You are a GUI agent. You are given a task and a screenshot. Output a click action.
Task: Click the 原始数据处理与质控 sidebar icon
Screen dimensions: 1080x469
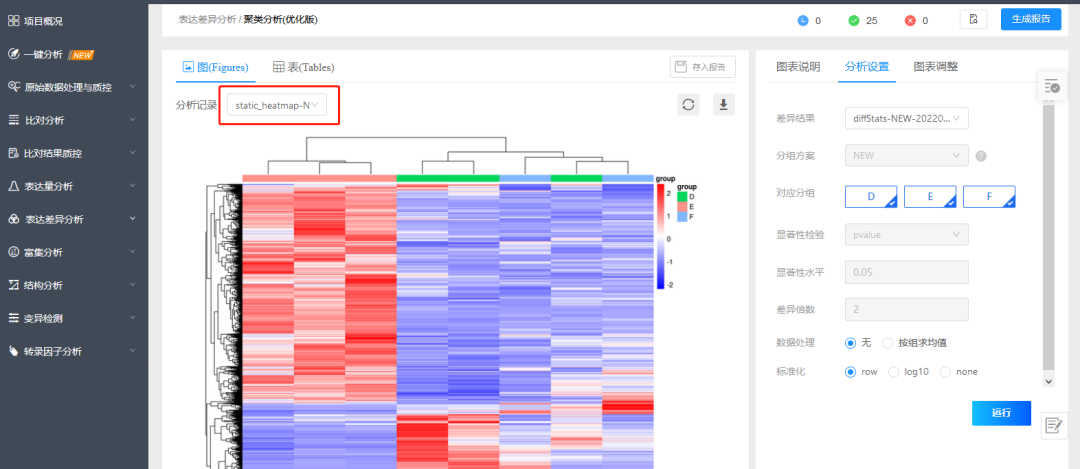[13, 87]
